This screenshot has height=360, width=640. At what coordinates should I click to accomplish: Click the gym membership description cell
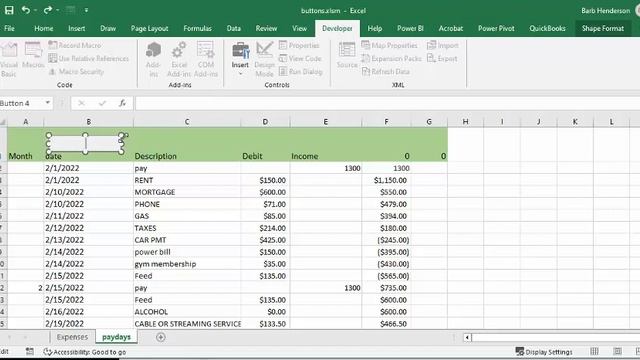click(187, 264)
